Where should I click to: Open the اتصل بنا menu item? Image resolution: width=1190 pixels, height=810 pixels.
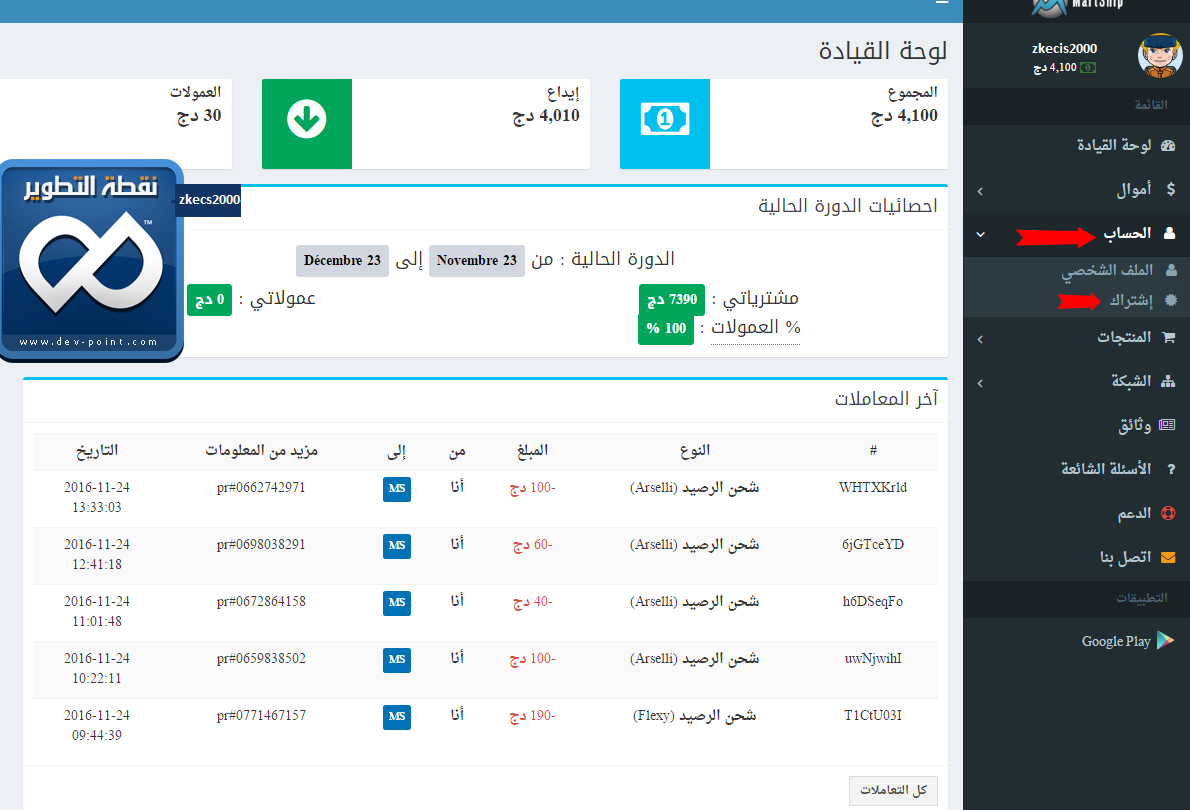coord(1077,557)
